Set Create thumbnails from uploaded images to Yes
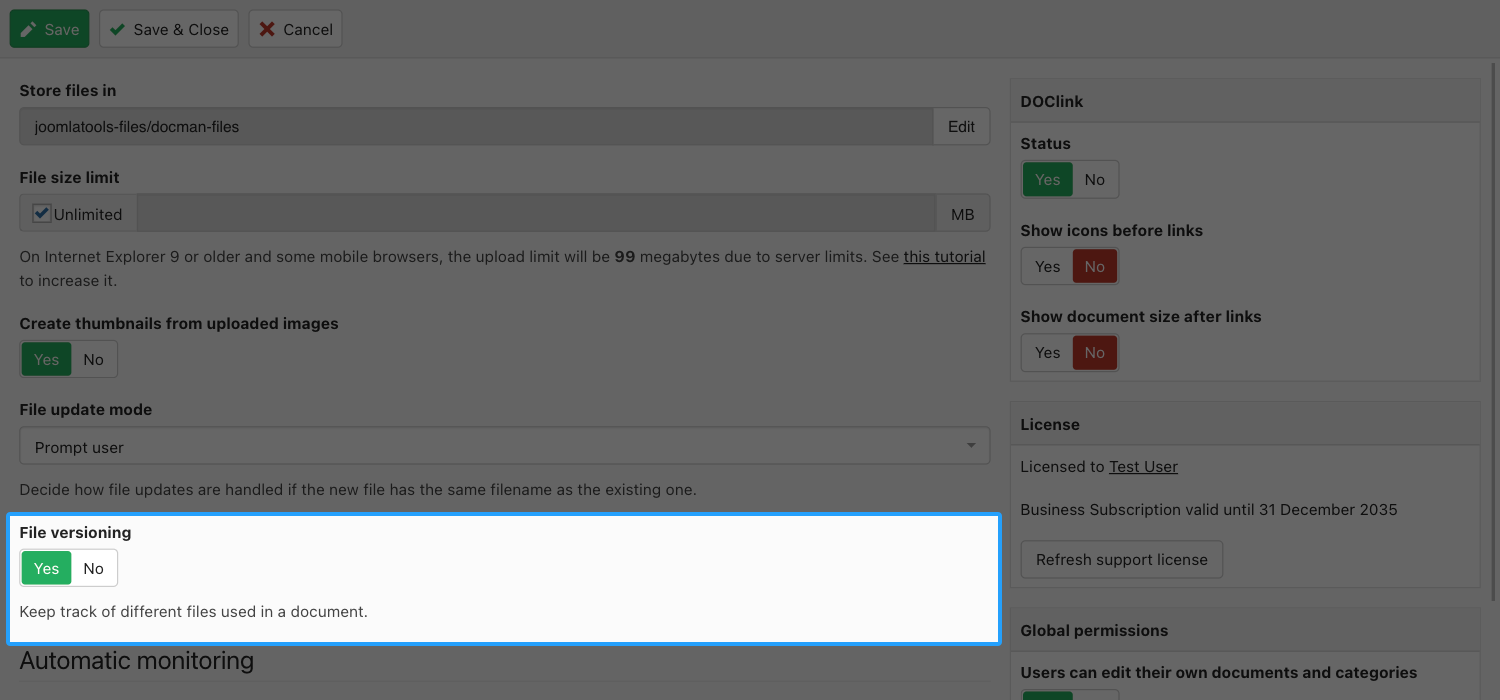 [x=46, y=360]
